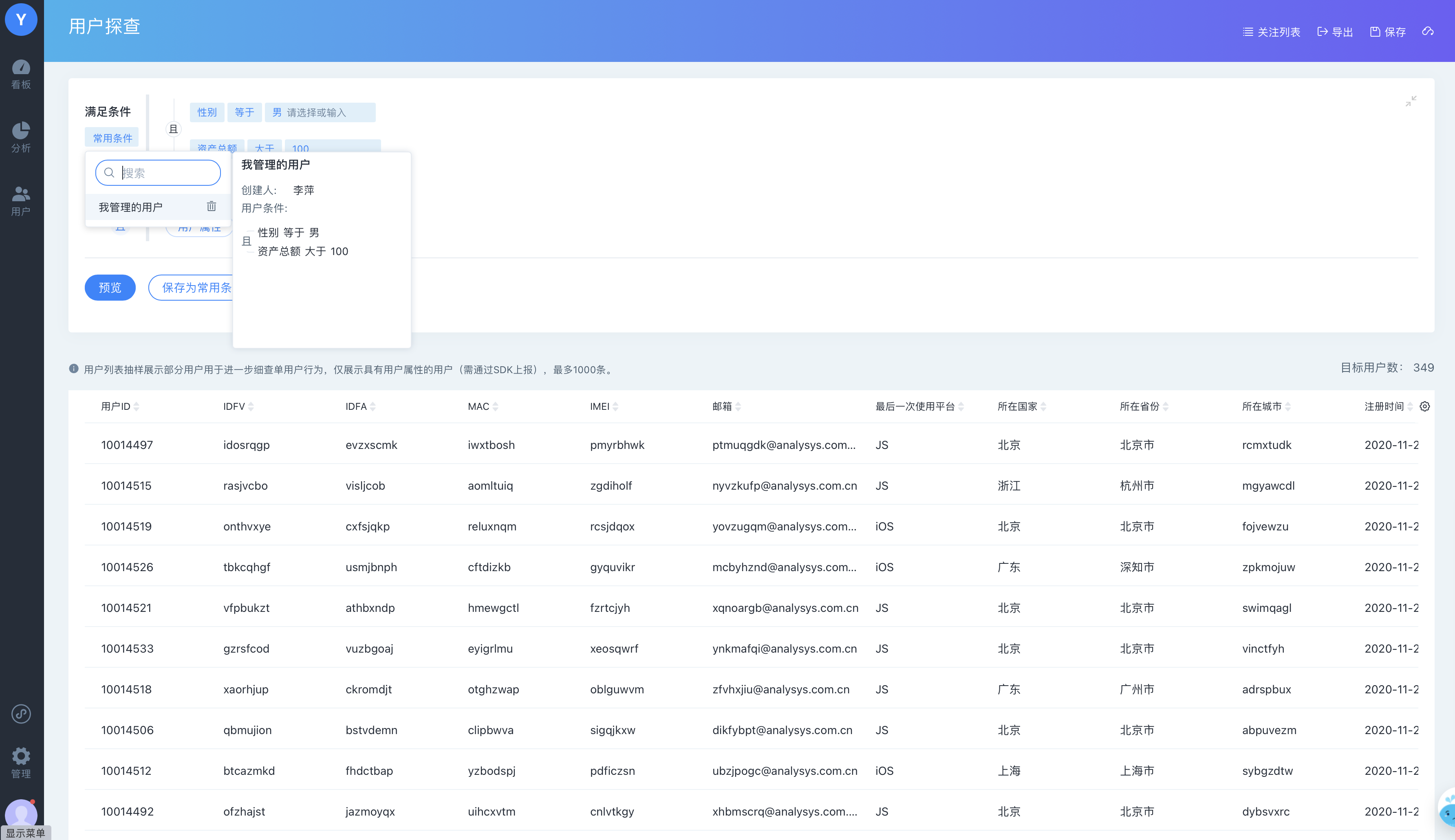Open the 用户 users sidebar icon
This screenshot has width=1455, height=840.
pos(21,201)
